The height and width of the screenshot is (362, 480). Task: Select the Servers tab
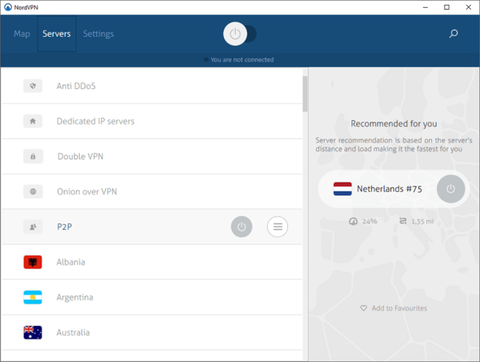(x=56, y=34)
